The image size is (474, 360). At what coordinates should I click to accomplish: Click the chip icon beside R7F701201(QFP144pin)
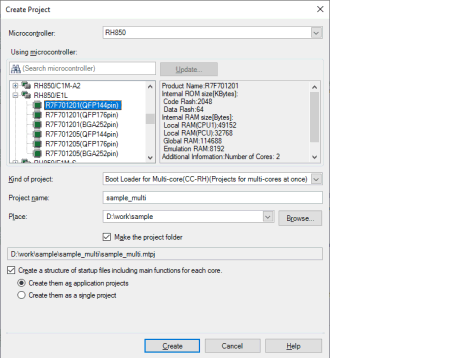(37, 105)
